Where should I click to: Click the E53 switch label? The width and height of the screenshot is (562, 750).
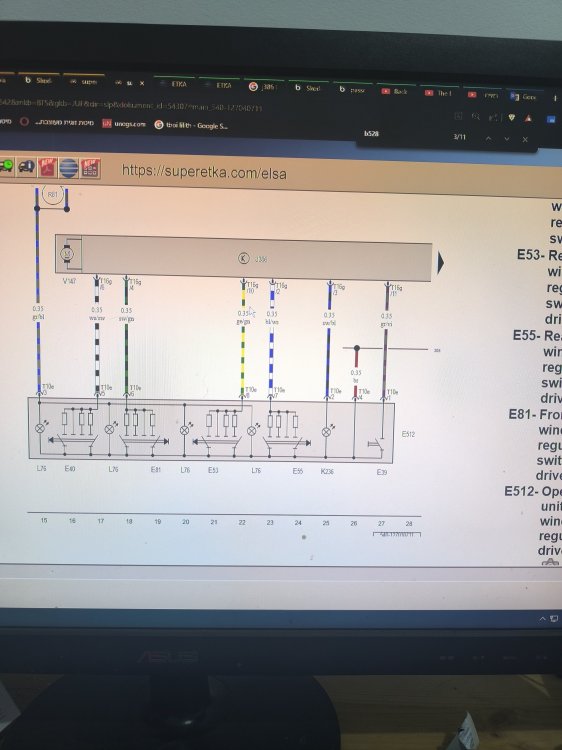(213, 470)
